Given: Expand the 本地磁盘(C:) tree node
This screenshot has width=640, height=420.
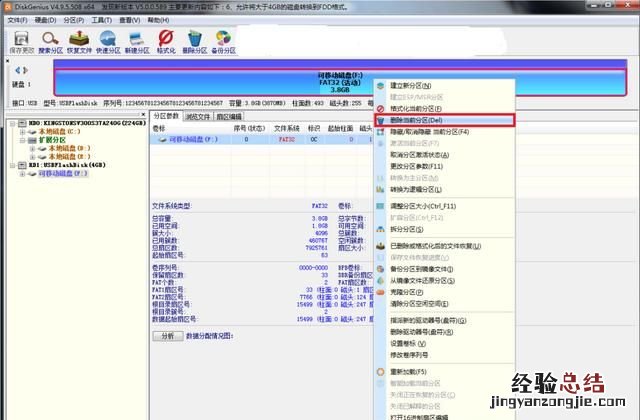Looking at the screenshot, I should pyautogui.click(x=22, y=130).
